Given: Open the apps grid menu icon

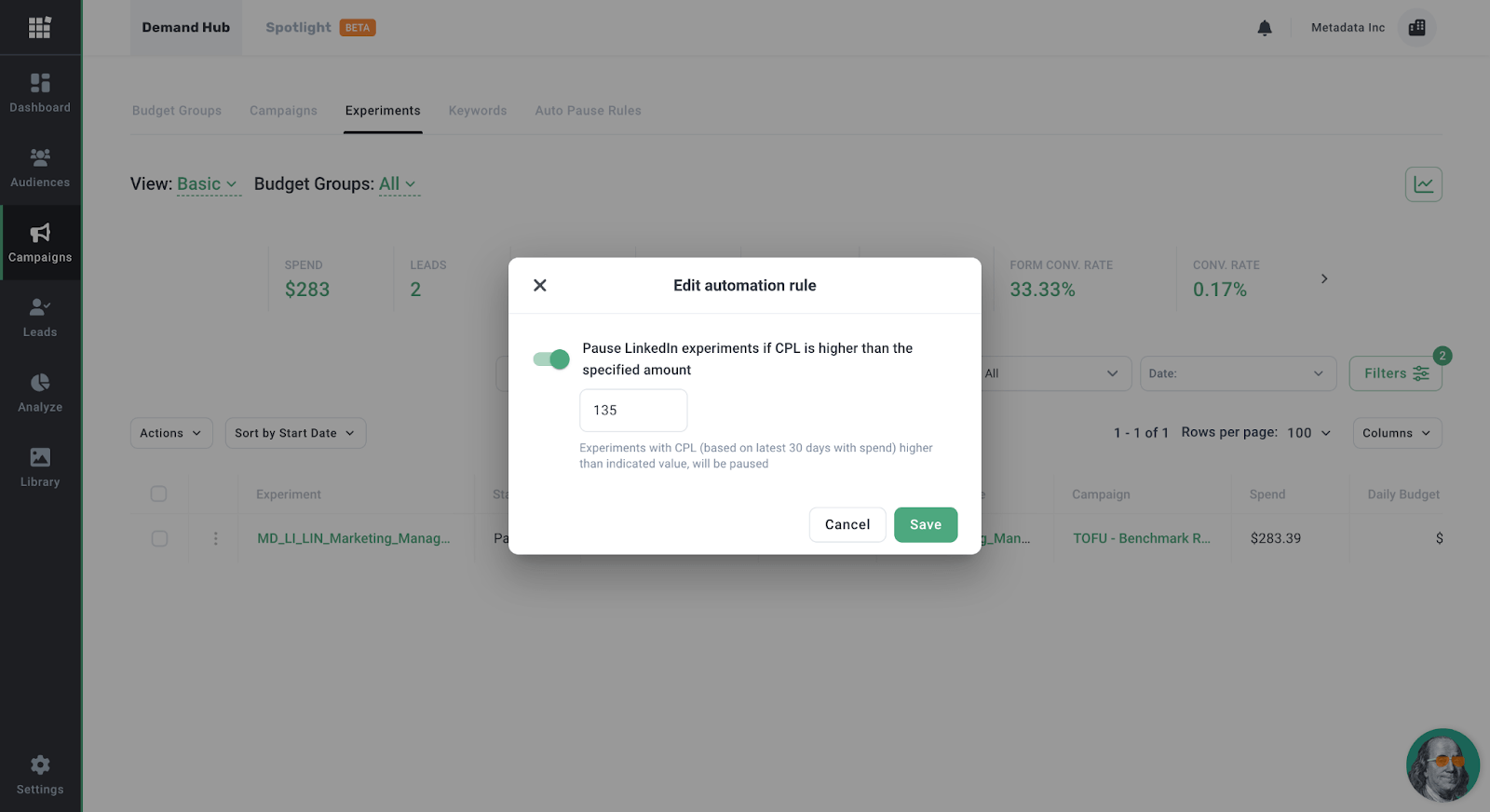Looking at the screenshot, I should tap(39, 28).
